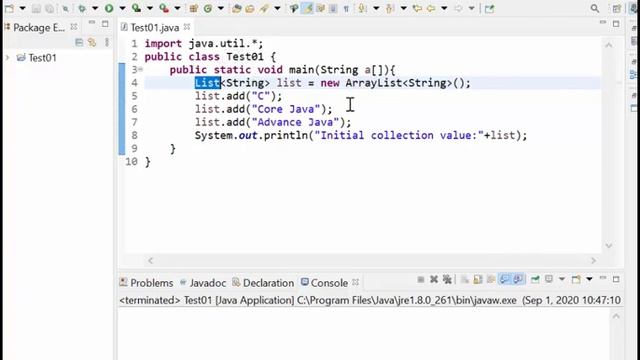Click the Pin Console icon

[x=535, y=279]
